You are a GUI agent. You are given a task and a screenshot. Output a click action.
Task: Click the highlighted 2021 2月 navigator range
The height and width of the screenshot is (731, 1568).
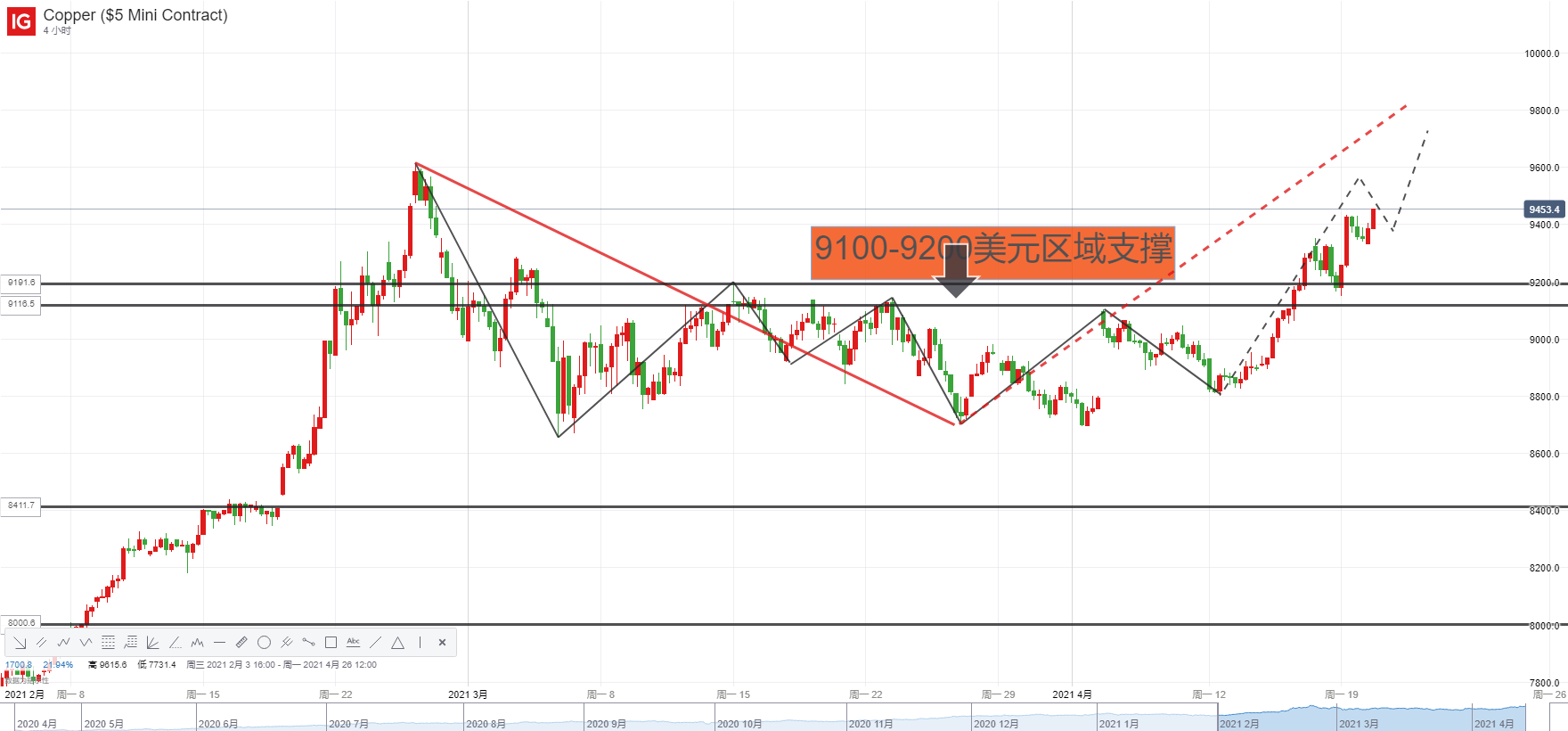click(1239, 724)
